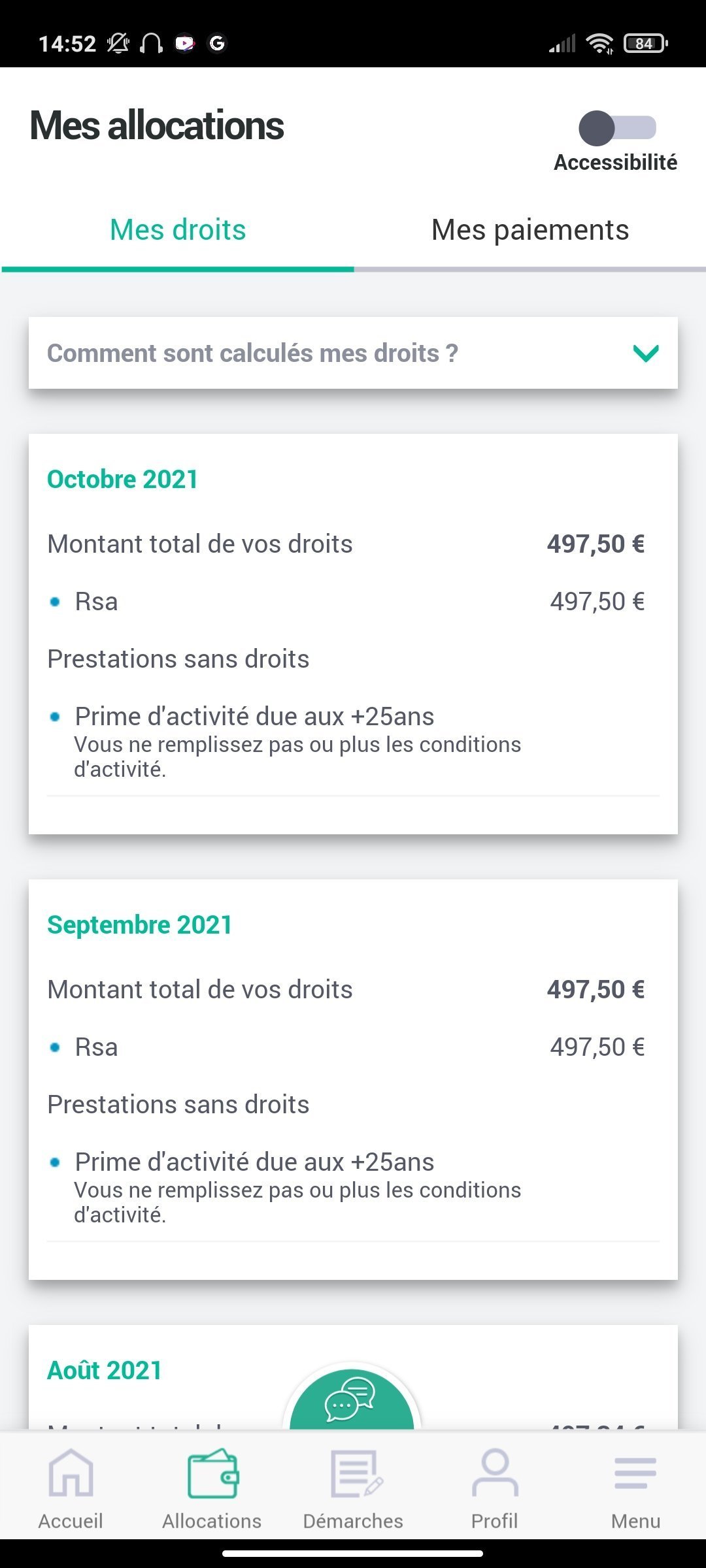Tap the Wi-Fi status icon
Screen dimensions: 706x1568
tap(599, 44)
